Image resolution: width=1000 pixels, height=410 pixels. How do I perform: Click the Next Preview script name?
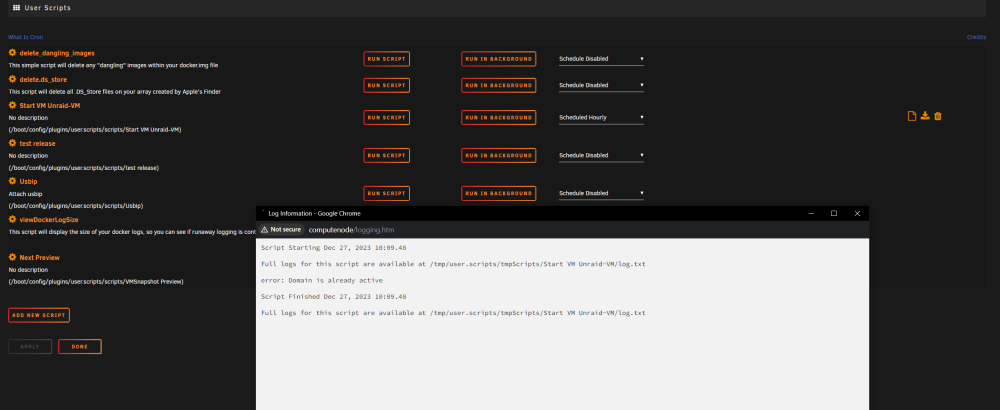[40, 258]
